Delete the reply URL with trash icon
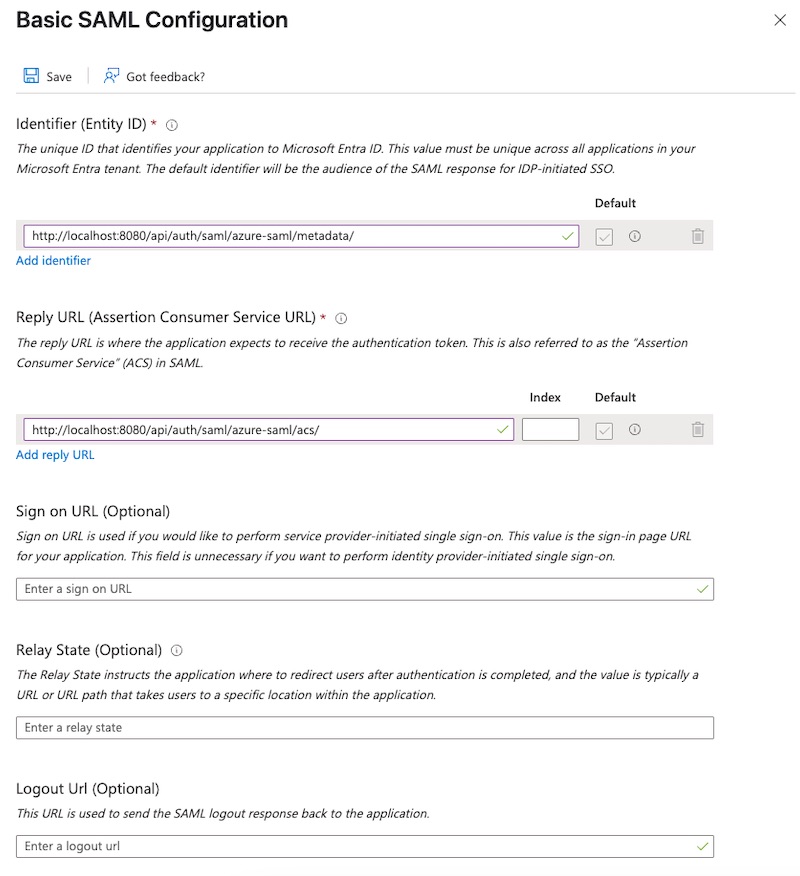Viewport: 800px width, 876px height. pyautogui.click(x=697, y=430)
